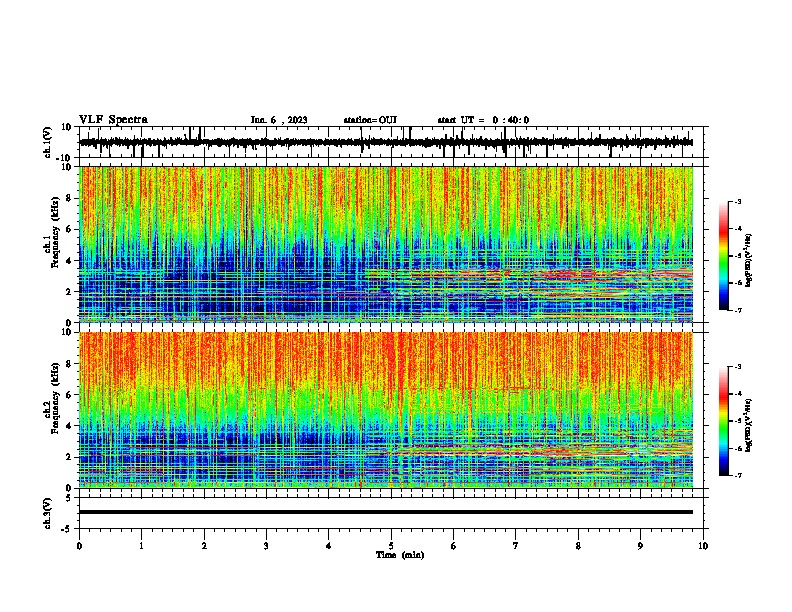The height and width of the screenshot is (612, 792).
Task: Click the "-3" label on ch.1 color bar
Action: (738, 201)
